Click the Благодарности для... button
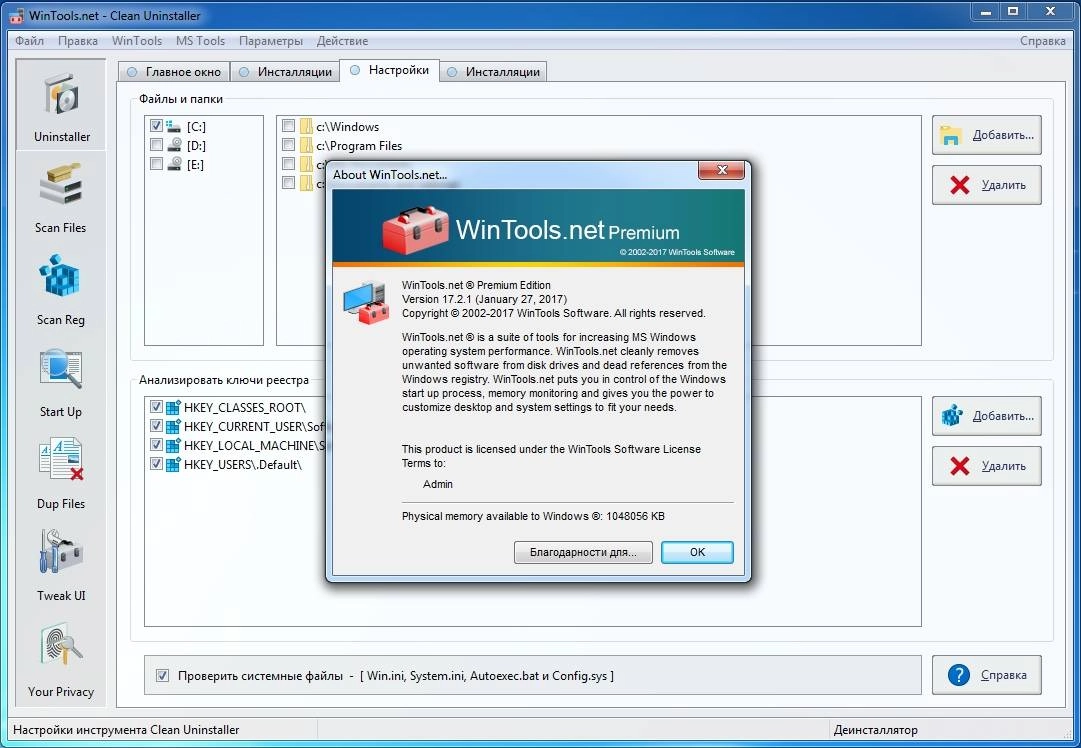This screenshot has width=1081, height=748. (583, 552)
